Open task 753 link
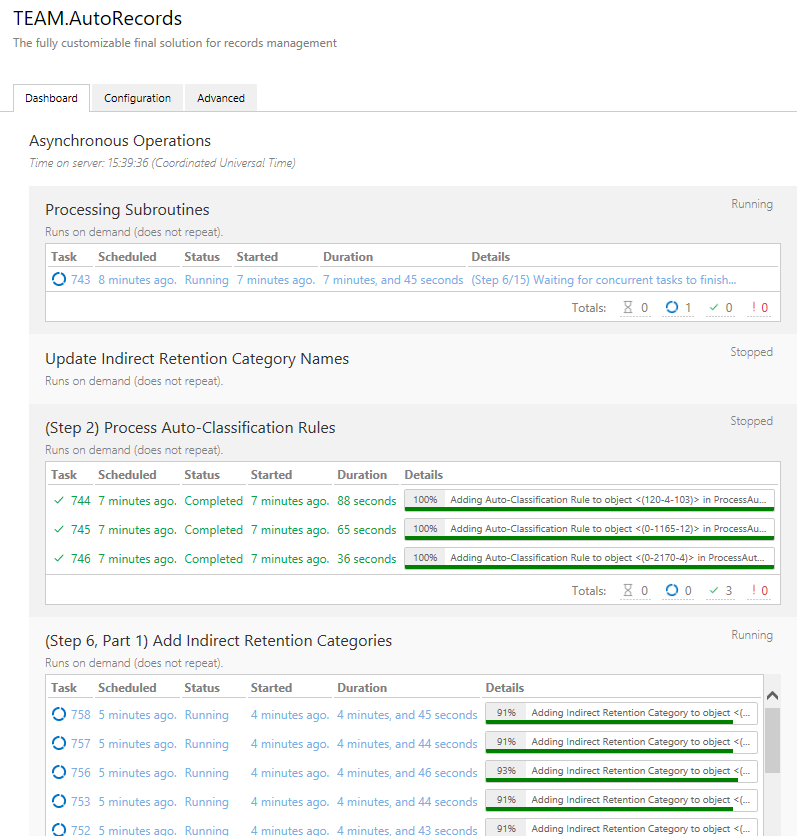797x836 pixels. [80, 801]
